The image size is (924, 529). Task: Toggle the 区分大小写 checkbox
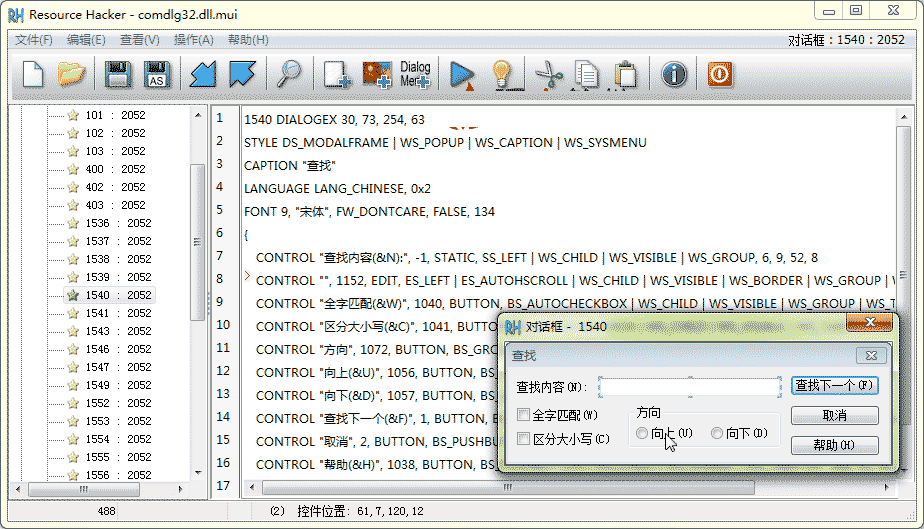(x=524, y=438)
